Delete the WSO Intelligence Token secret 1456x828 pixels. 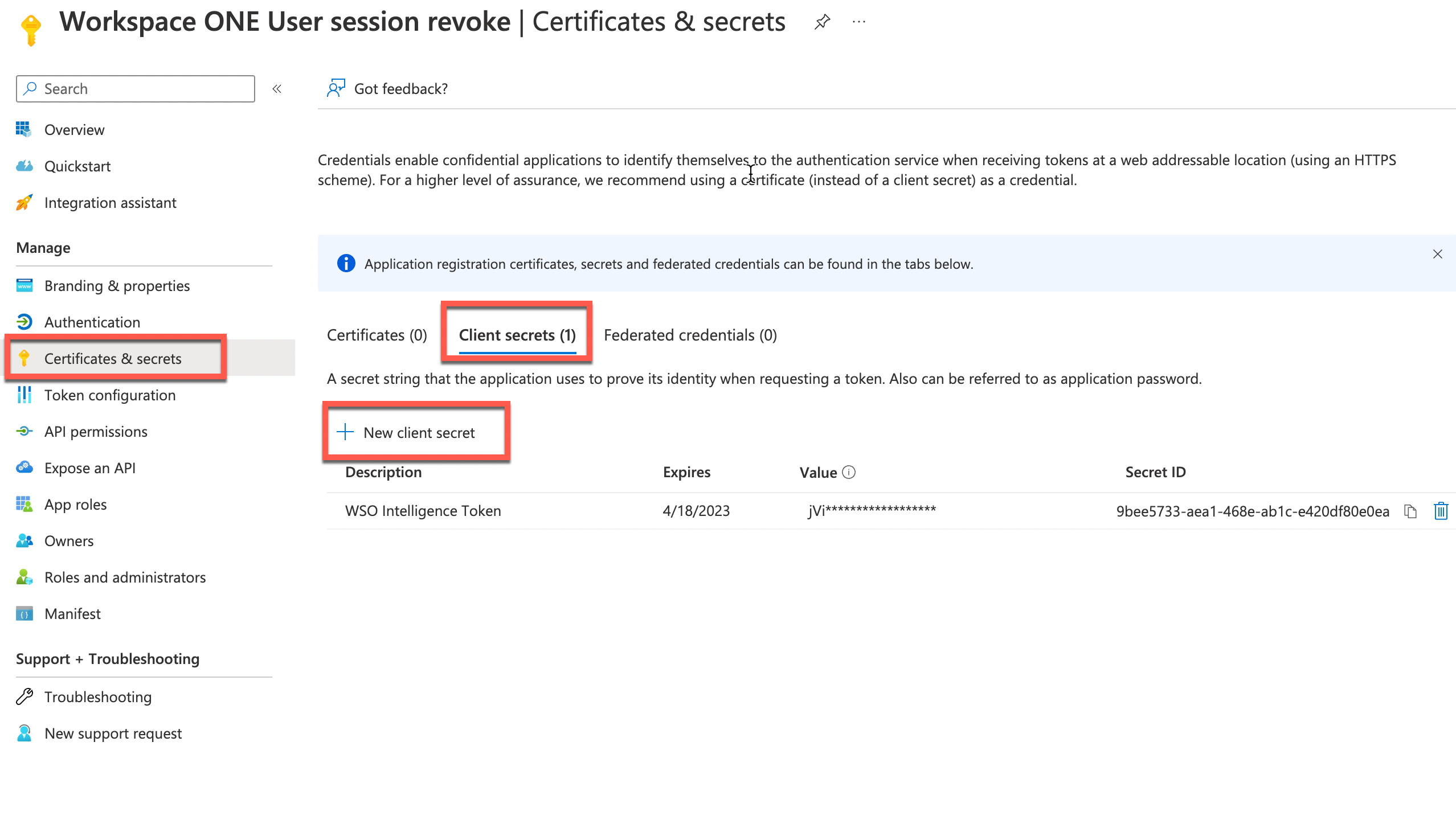1441,511
